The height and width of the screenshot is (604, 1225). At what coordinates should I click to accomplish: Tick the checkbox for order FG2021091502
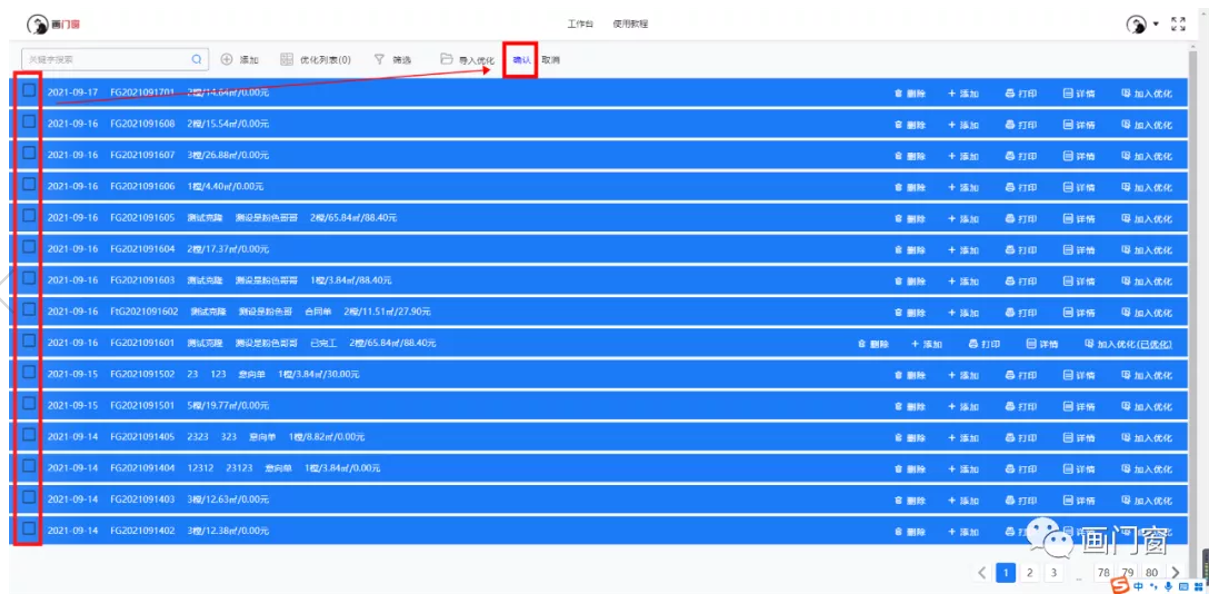[x=29, y=372]
